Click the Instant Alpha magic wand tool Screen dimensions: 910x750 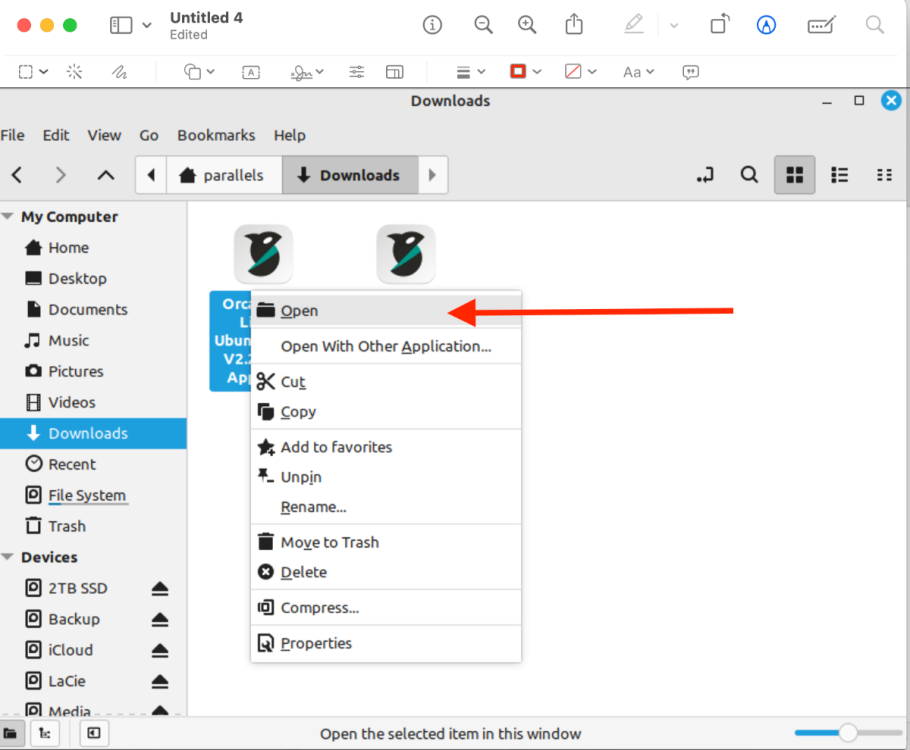tap(74, 72)
